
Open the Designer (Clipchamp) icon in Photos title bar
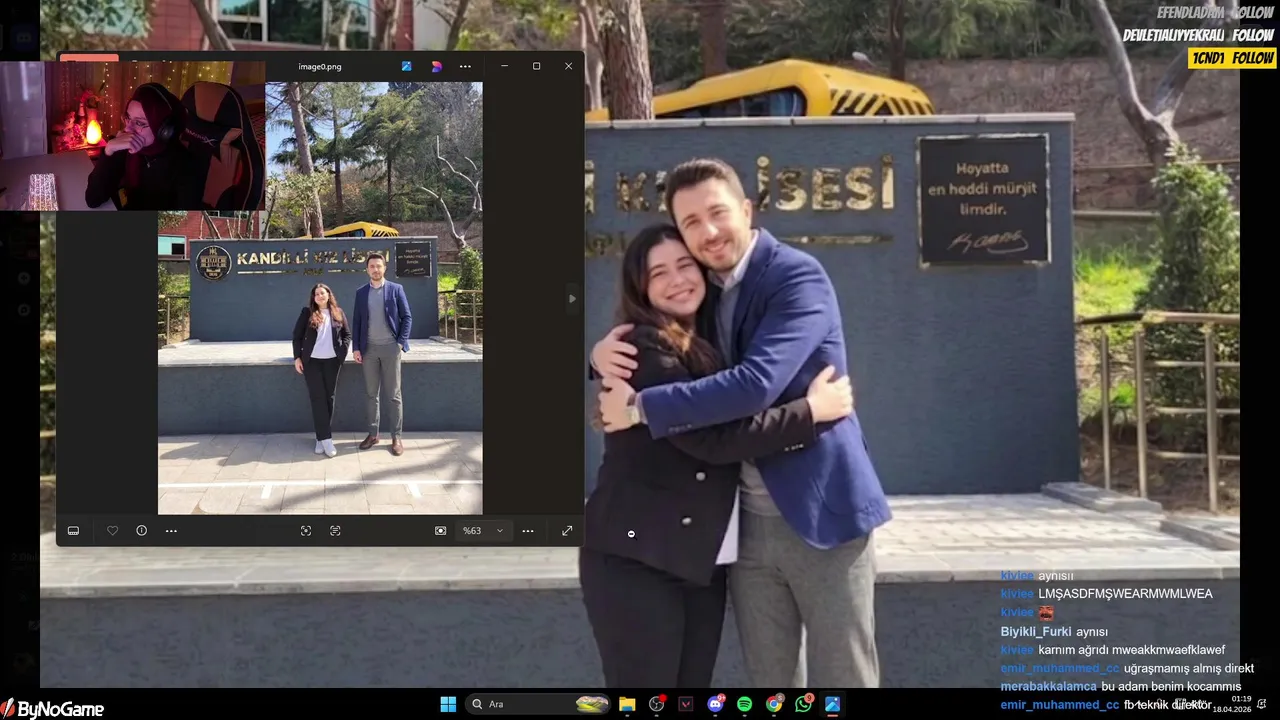437,66
